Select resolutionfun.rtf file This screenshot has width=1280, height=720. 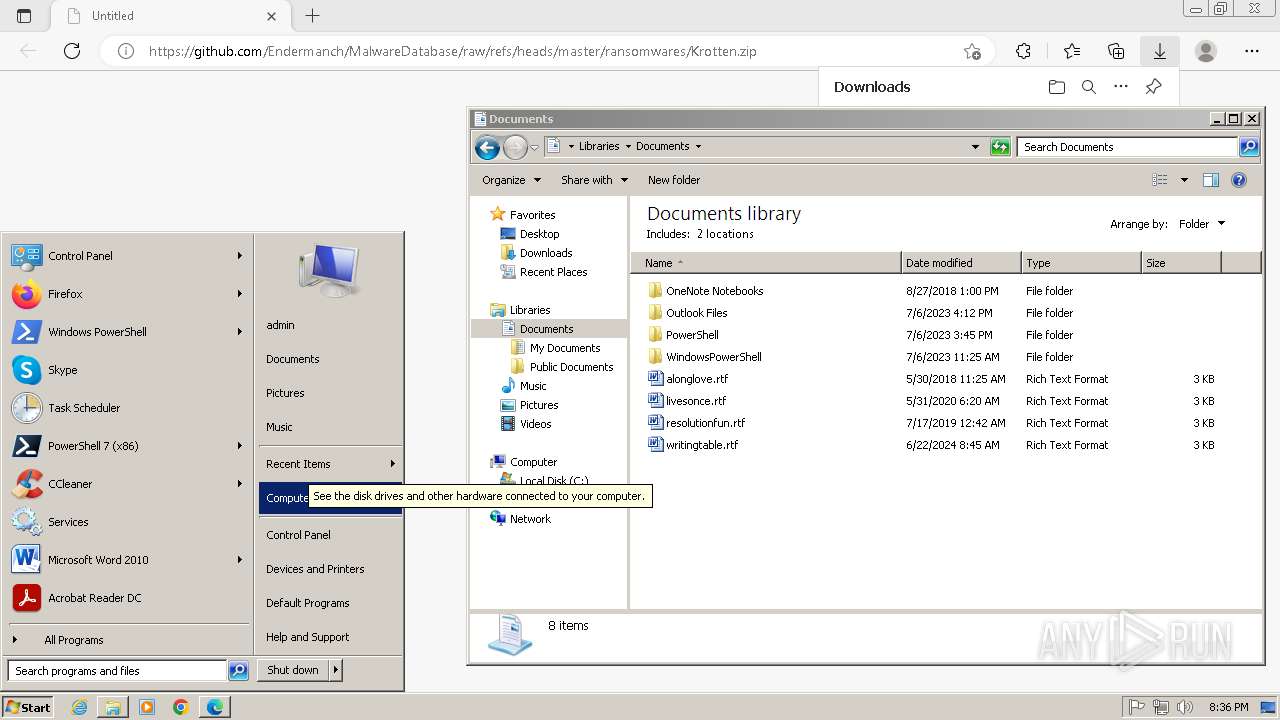[x=705, y=423]
